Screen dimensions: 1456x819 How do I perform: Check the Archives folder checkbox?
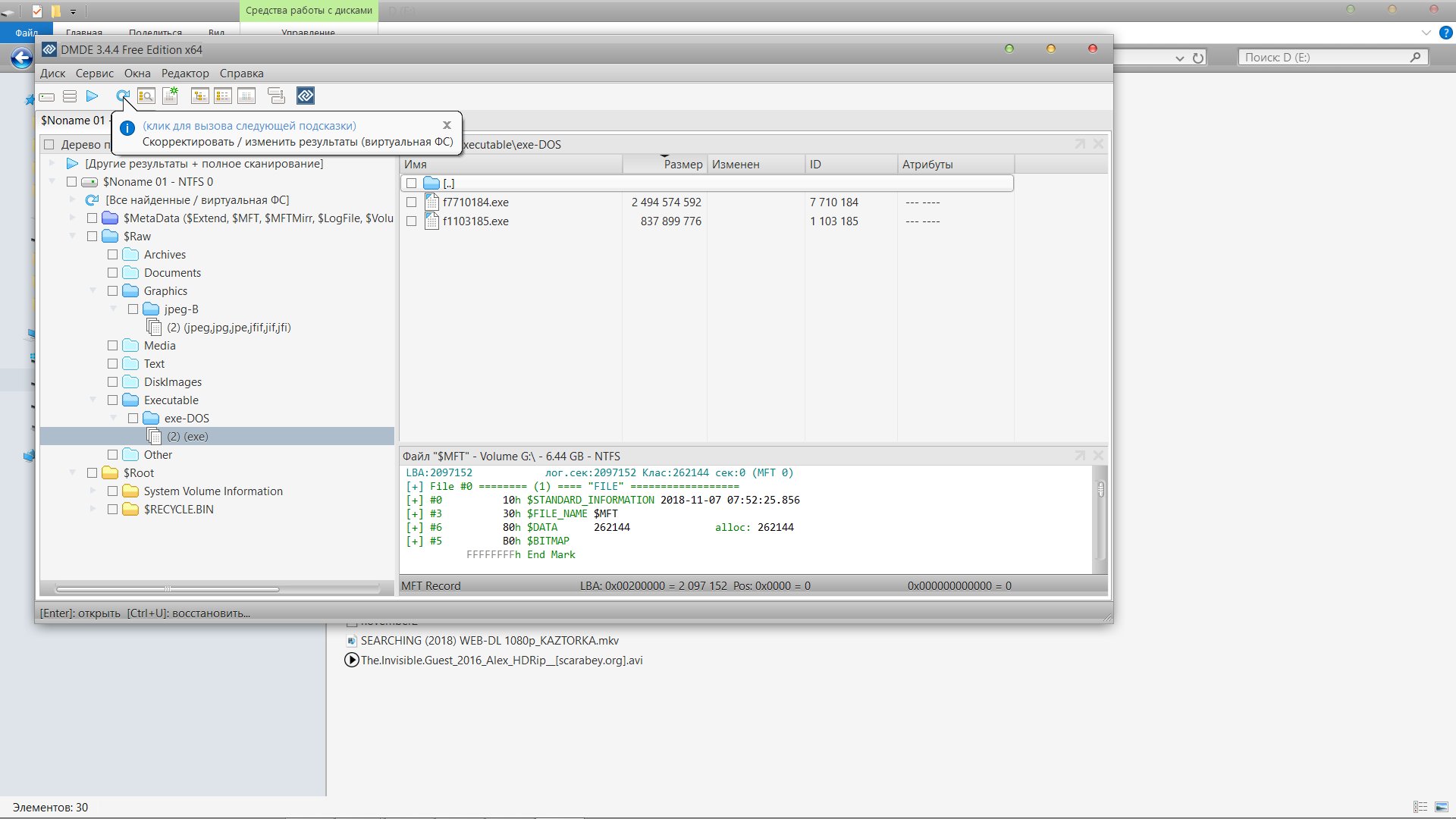pyautogui.click(x=112, y=255)
